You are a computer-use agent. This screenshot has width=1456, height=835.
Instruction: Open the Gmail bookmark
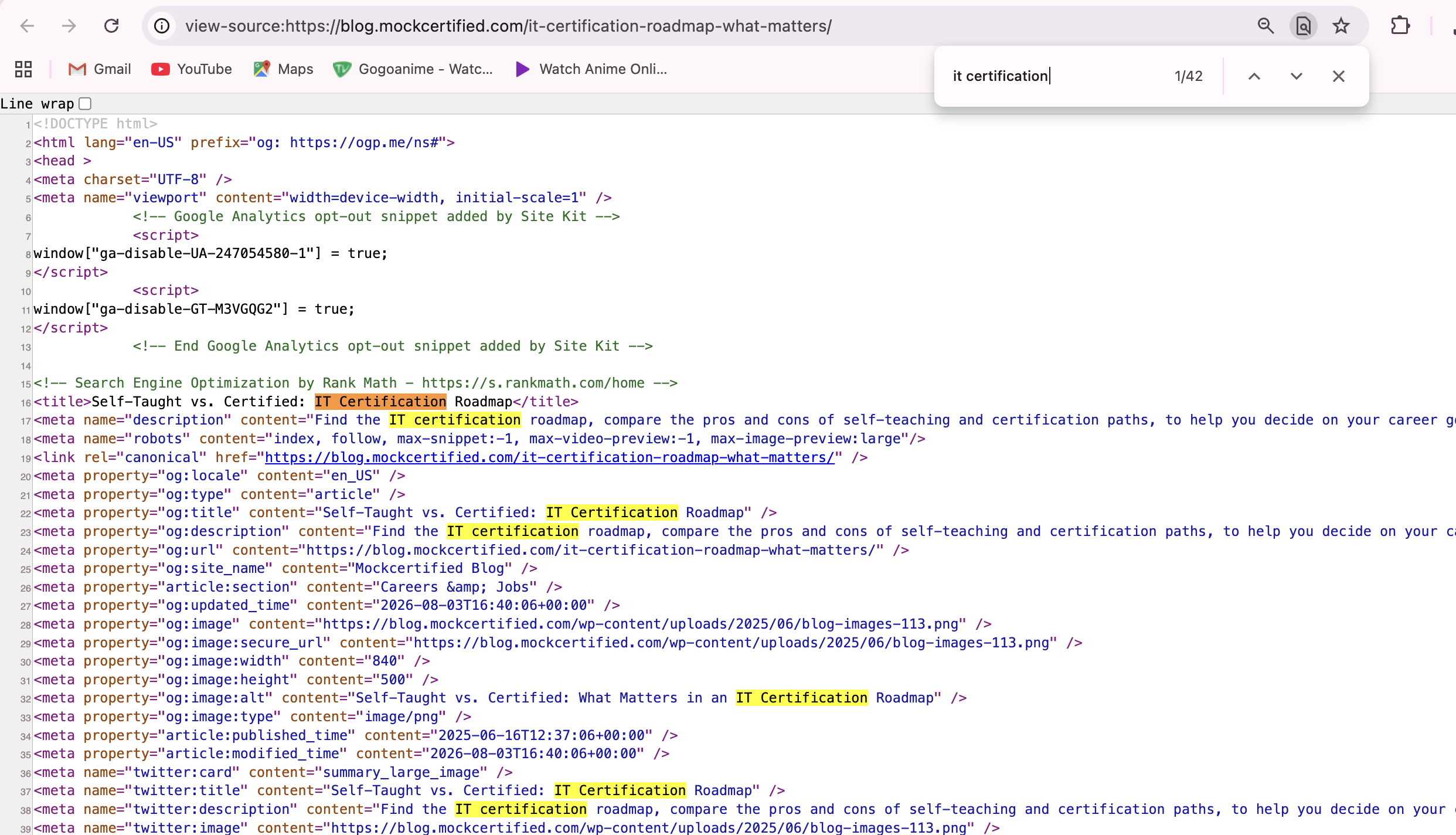coord(100,69)
